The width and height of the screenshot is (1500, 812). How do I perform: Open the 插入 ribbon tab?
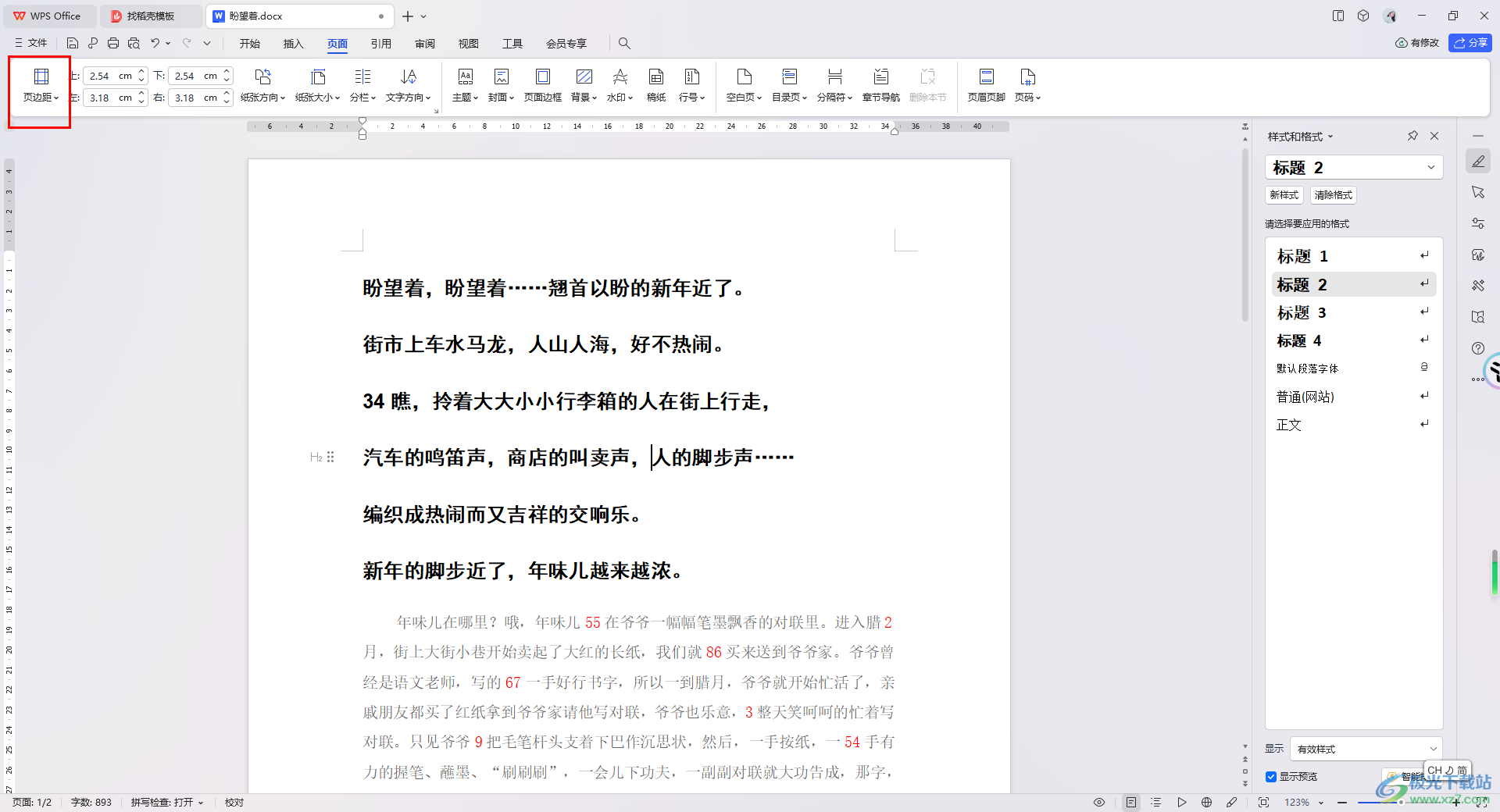[293, 44]
